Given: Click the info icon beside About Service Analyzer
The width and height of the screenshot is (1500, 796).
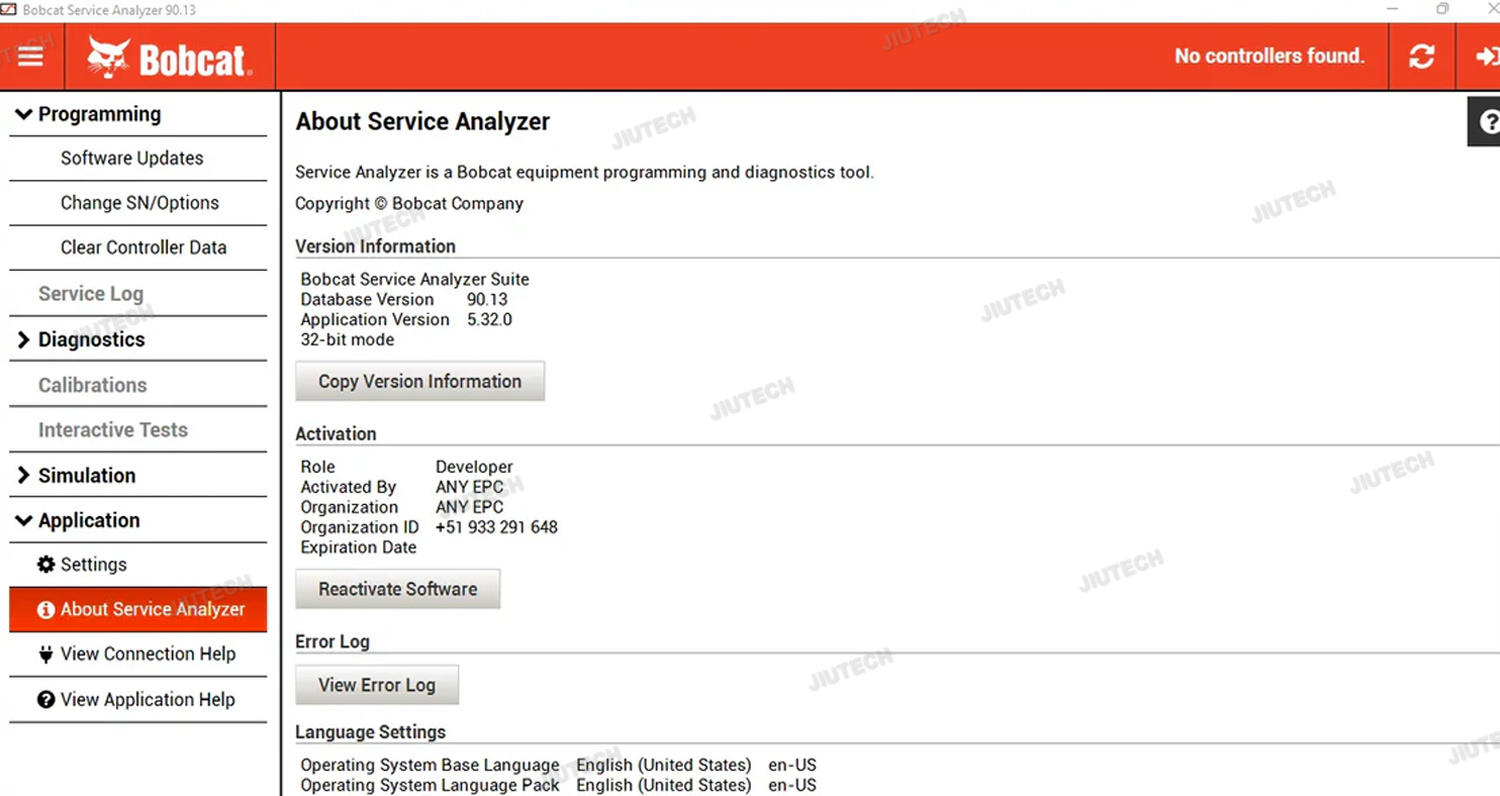Looking at the screenshot, I should [46, 610].
